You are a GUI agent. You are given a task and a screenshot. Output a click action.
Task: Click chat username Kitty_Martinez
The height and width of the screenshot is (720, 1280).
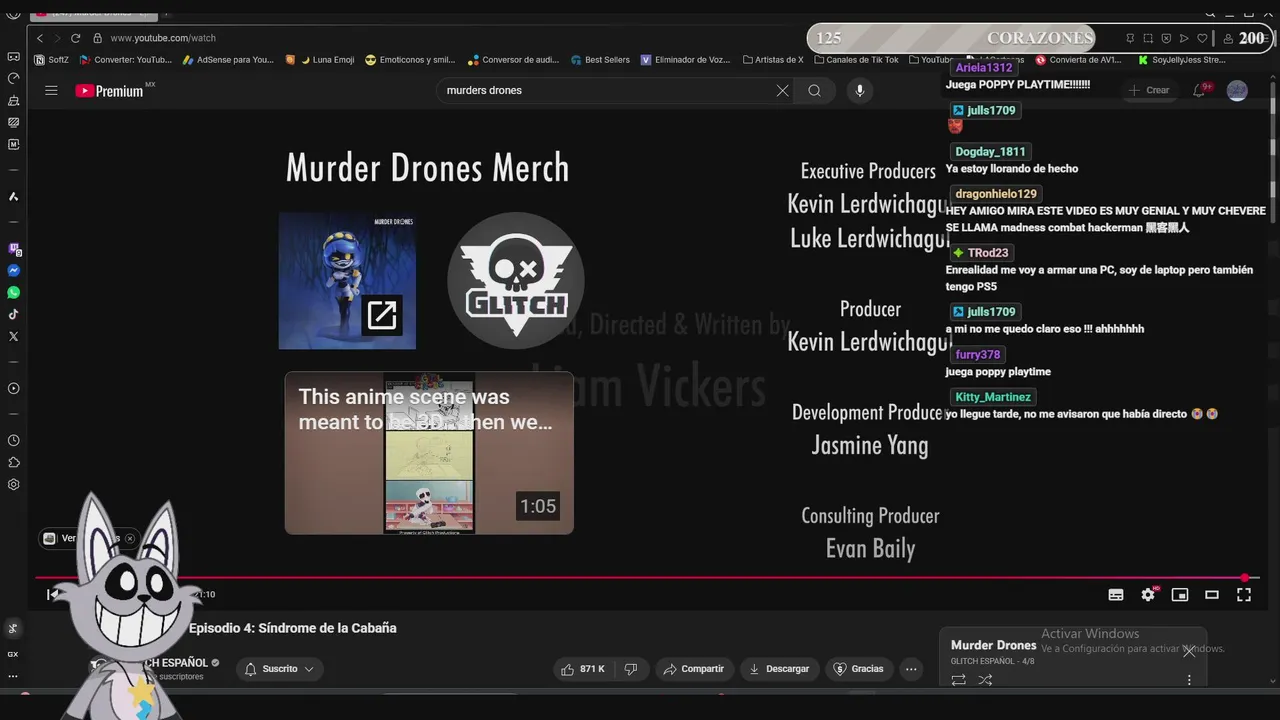tap(993, 397)
